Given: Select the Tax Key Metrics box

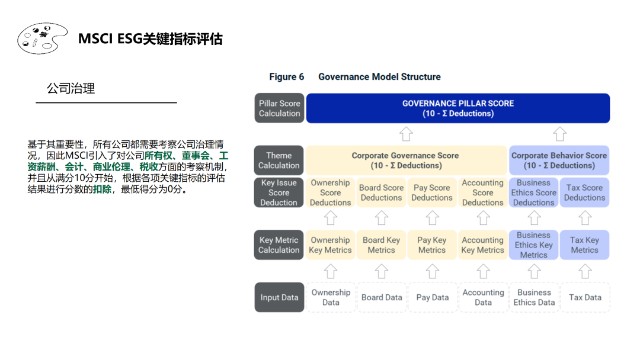Looking at the screenshot, I should tap(584, 245).
